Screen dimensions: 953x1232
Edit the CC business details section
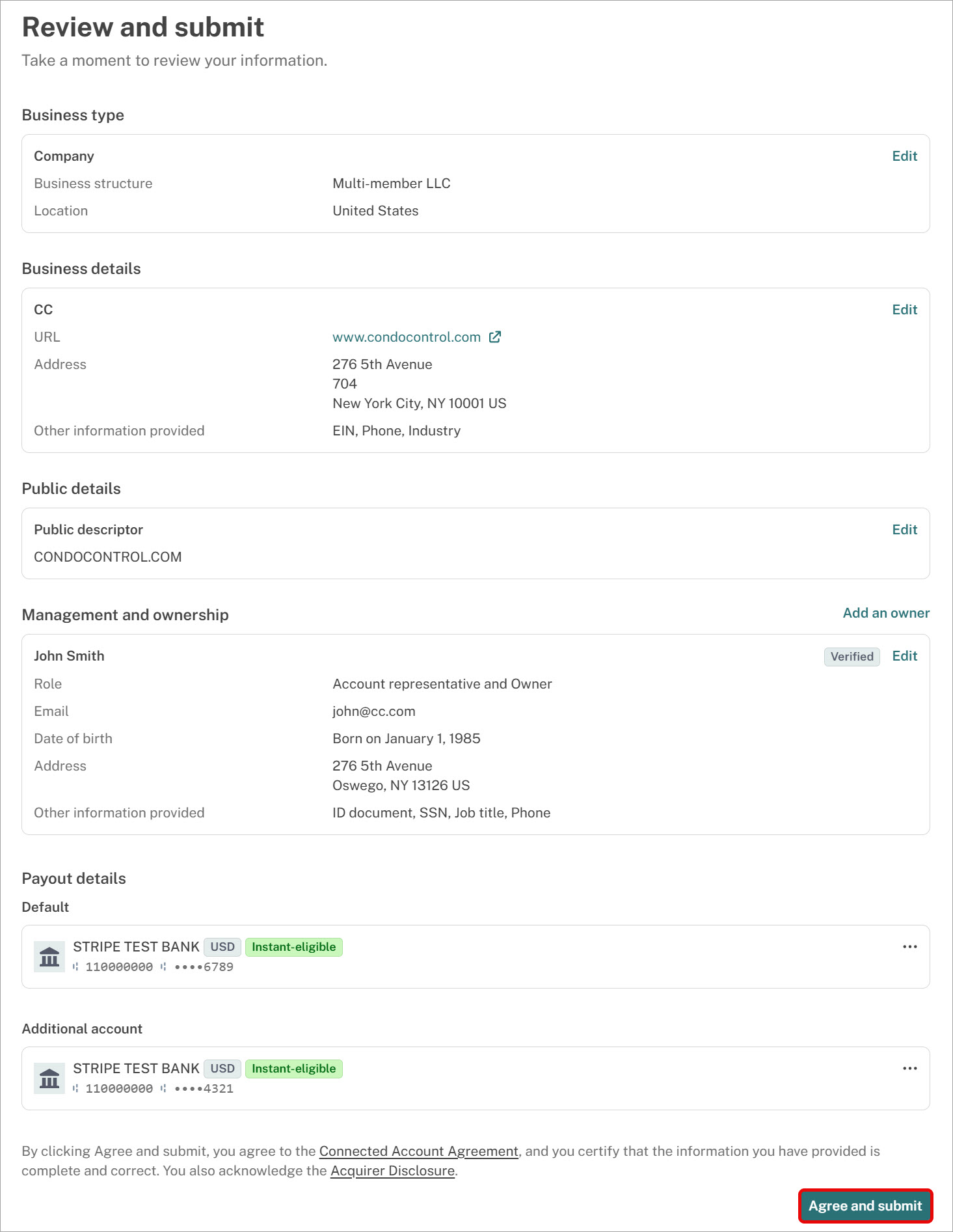(x=904, y=310)
